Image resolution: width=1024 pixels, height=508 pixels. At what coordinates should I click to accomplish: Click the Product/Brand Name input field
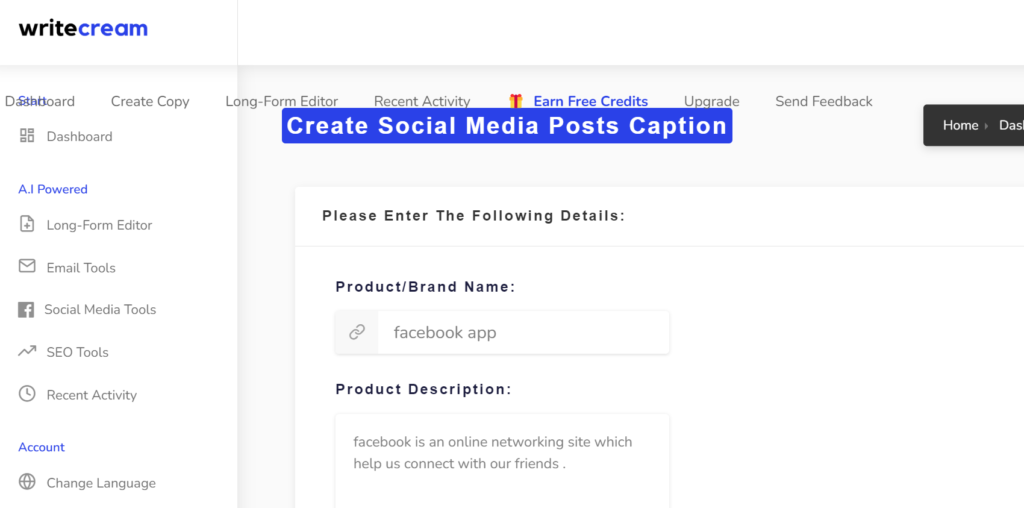(522, 332)
